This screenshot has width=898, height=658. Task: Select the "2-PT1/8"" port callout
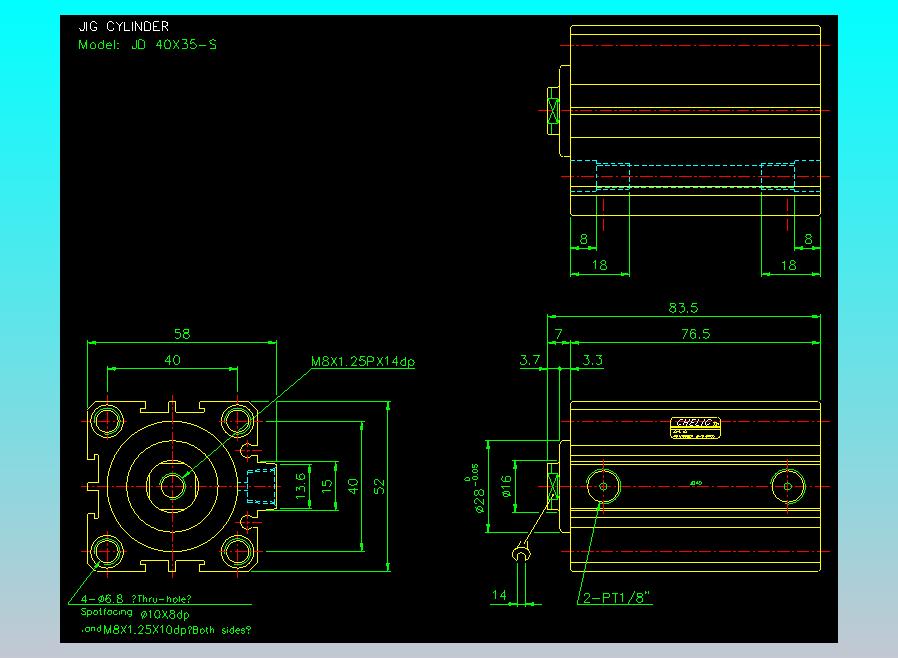(x=617, y=598)
